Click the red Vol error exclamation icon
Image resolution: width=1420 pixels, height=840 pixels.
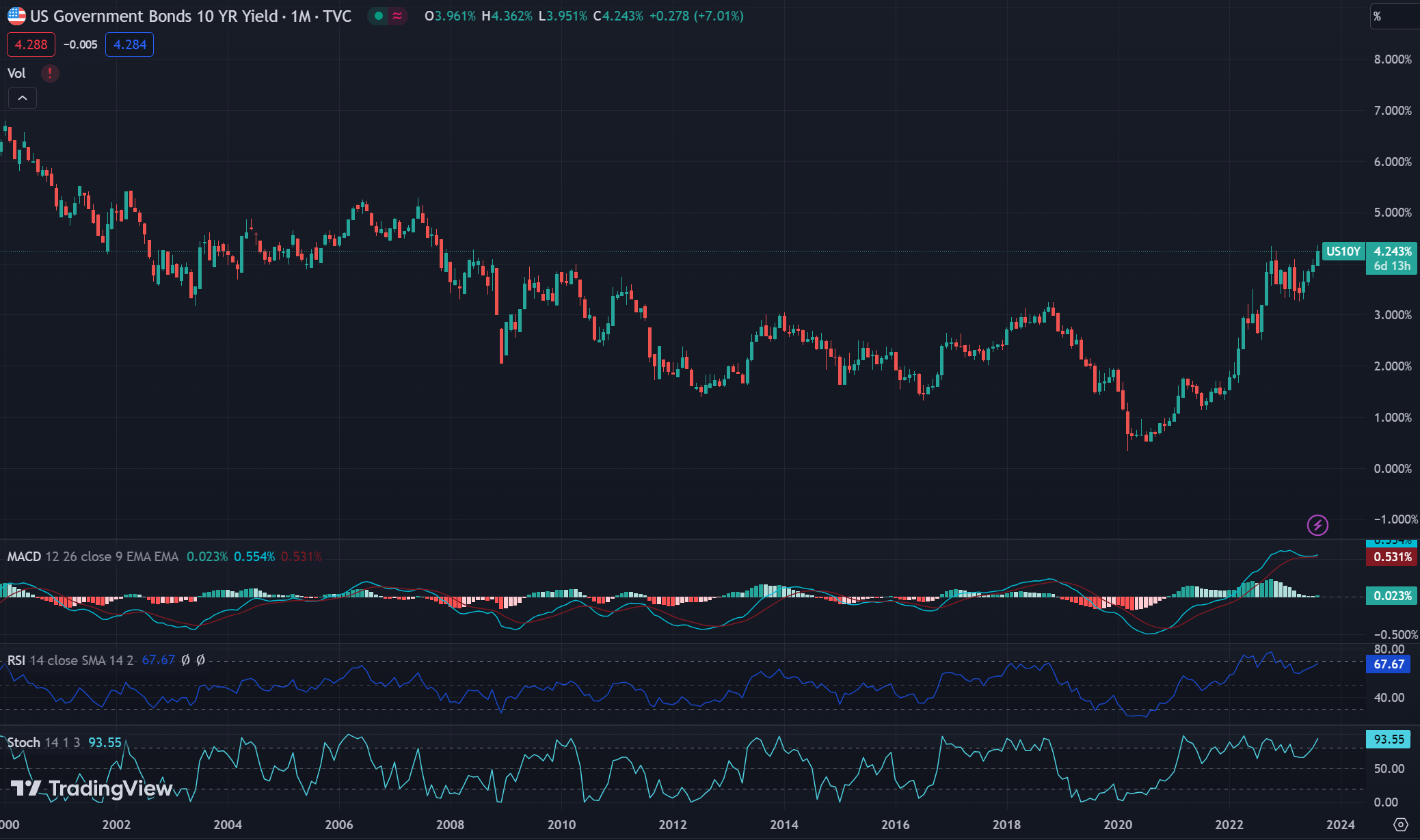(50, 73)
